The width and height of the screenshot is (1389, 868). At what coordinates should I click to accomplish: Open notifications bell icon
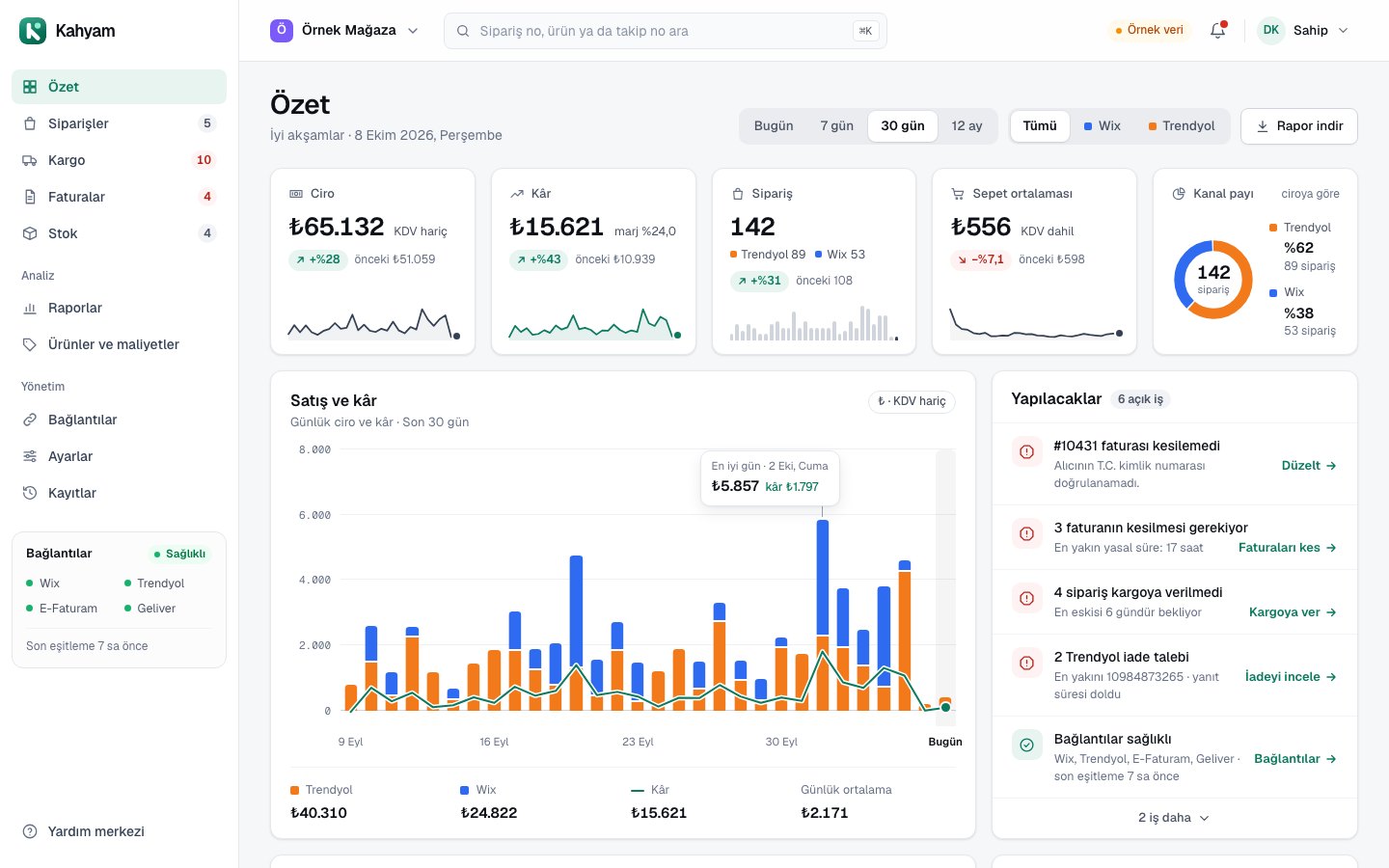(1218, 31)
